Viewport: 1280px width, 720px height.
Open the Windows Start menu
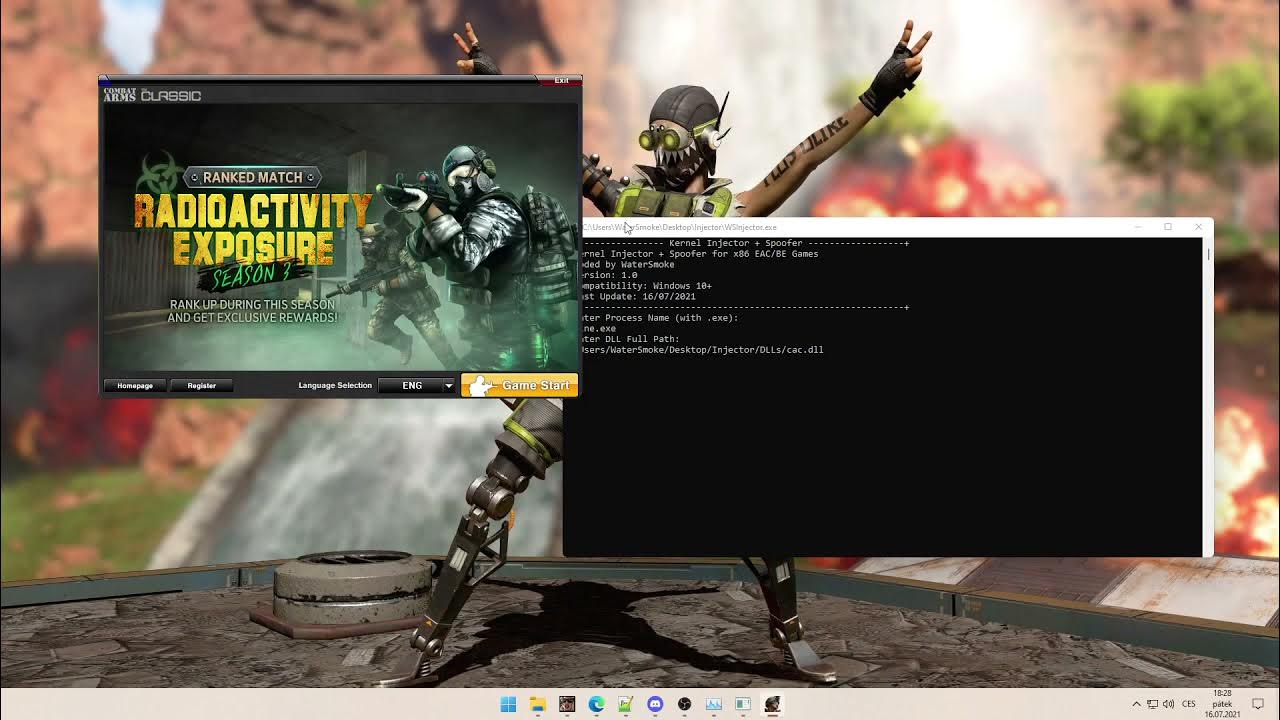(508, 704)
